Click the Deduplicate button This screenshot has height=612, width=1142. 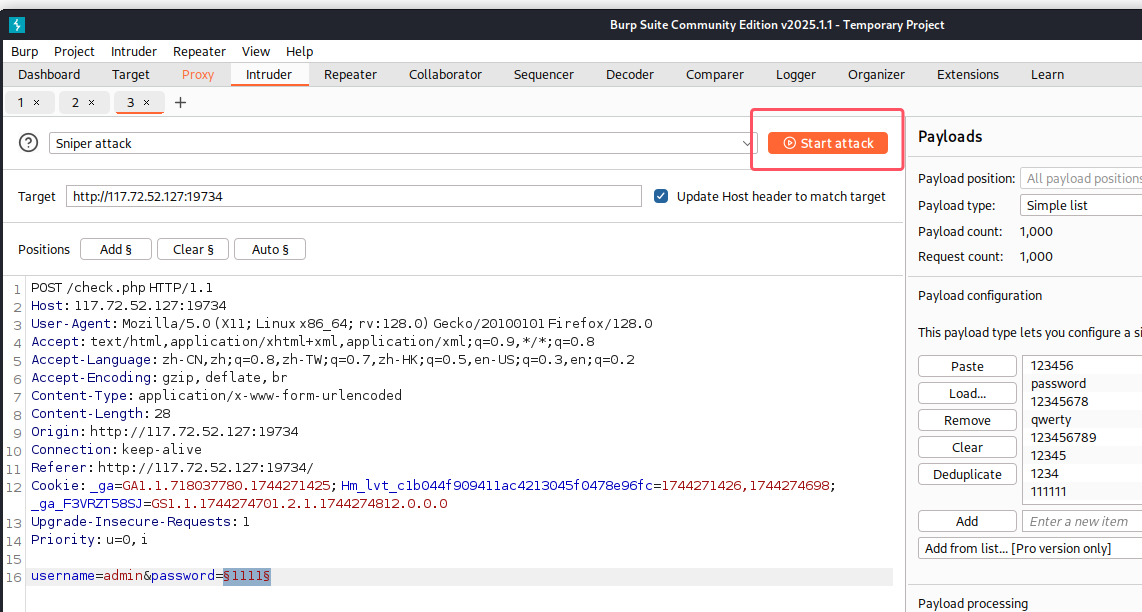point(967,474)
